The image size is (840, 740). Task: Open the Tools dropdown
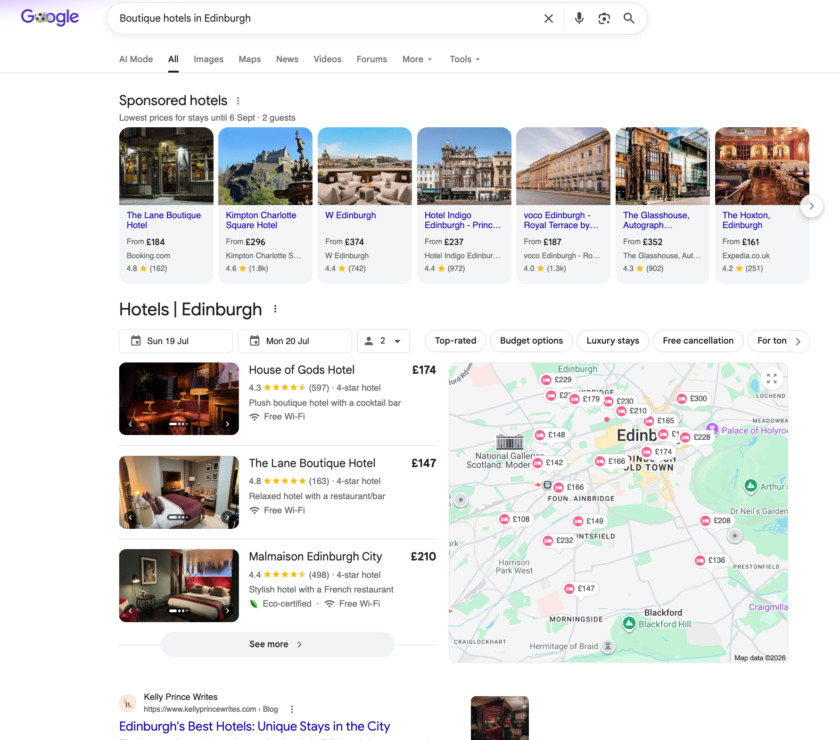click(464, 59)
